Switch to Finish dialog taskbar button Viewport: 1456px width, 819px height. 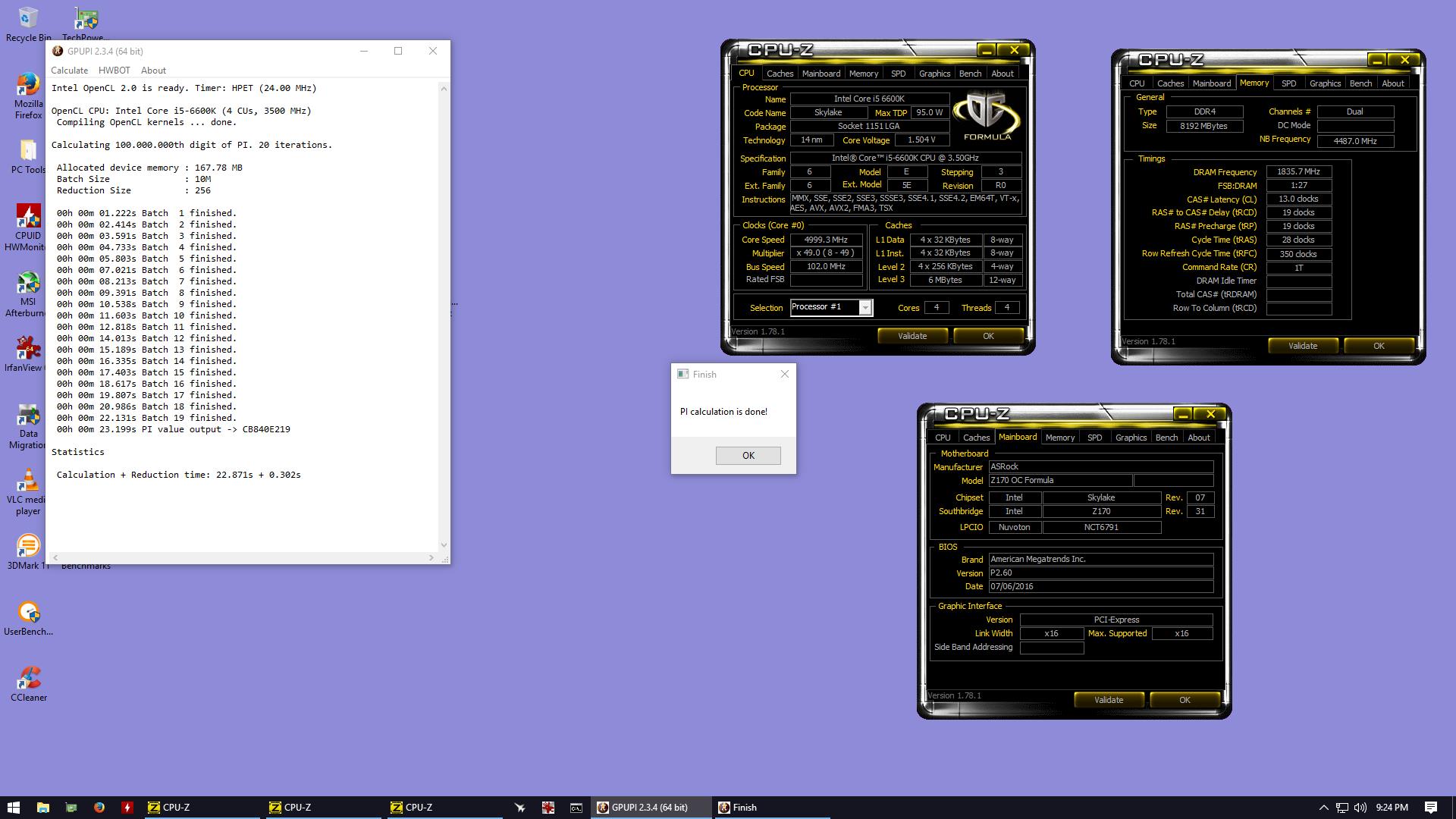click(772, 808)
